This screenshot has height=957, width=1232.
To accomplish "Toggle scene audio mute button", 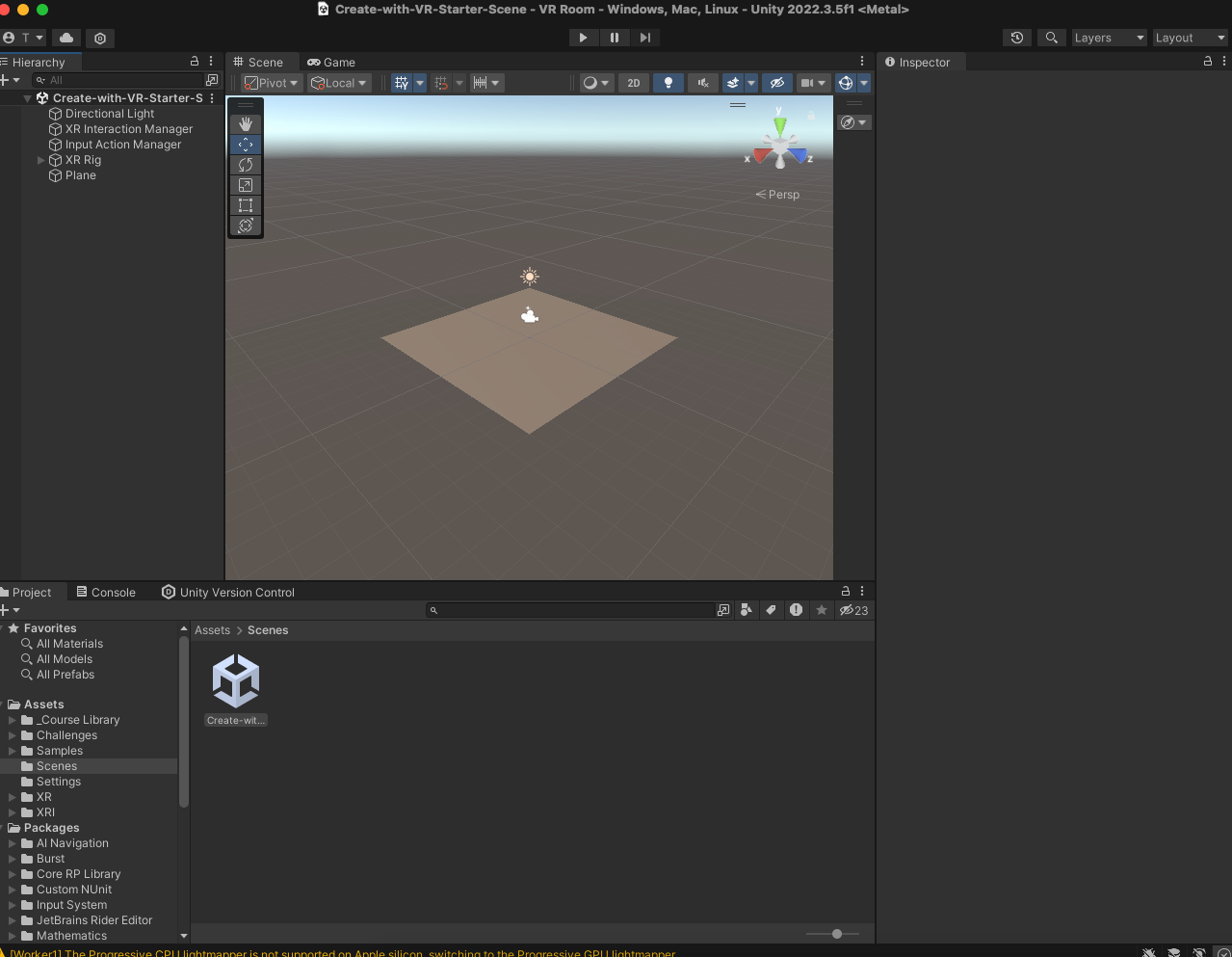I will (703, 83).
